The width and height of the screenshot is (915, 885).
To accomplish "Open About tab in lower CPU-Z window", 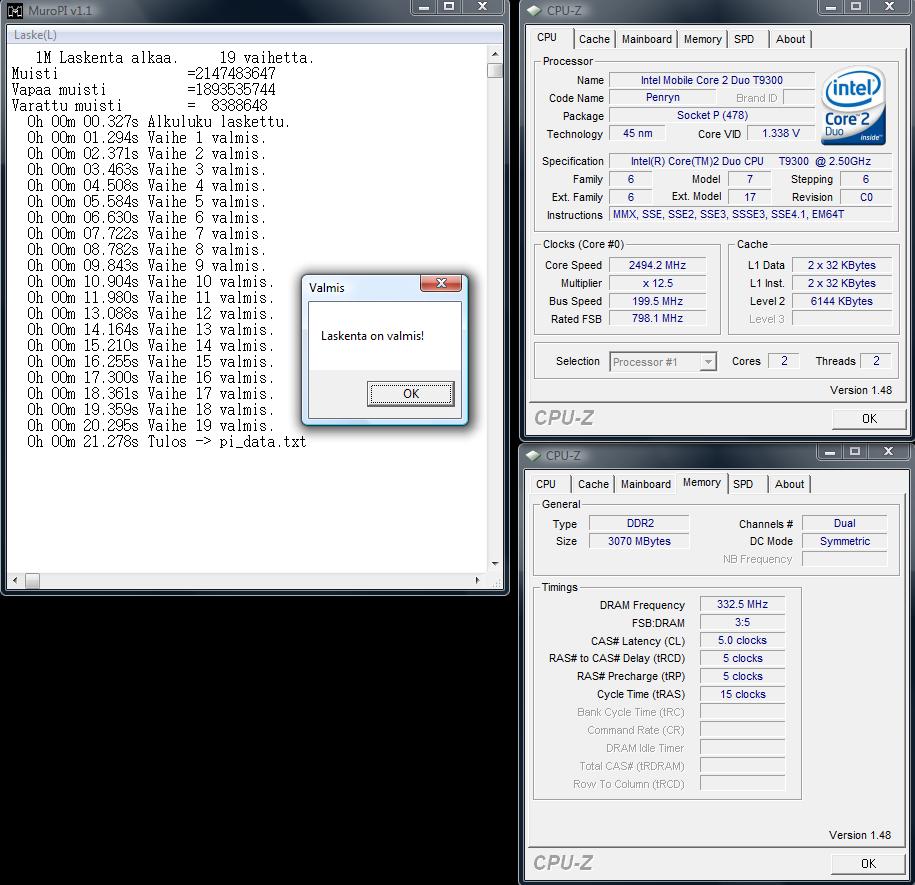I will (x=789, y=484).
